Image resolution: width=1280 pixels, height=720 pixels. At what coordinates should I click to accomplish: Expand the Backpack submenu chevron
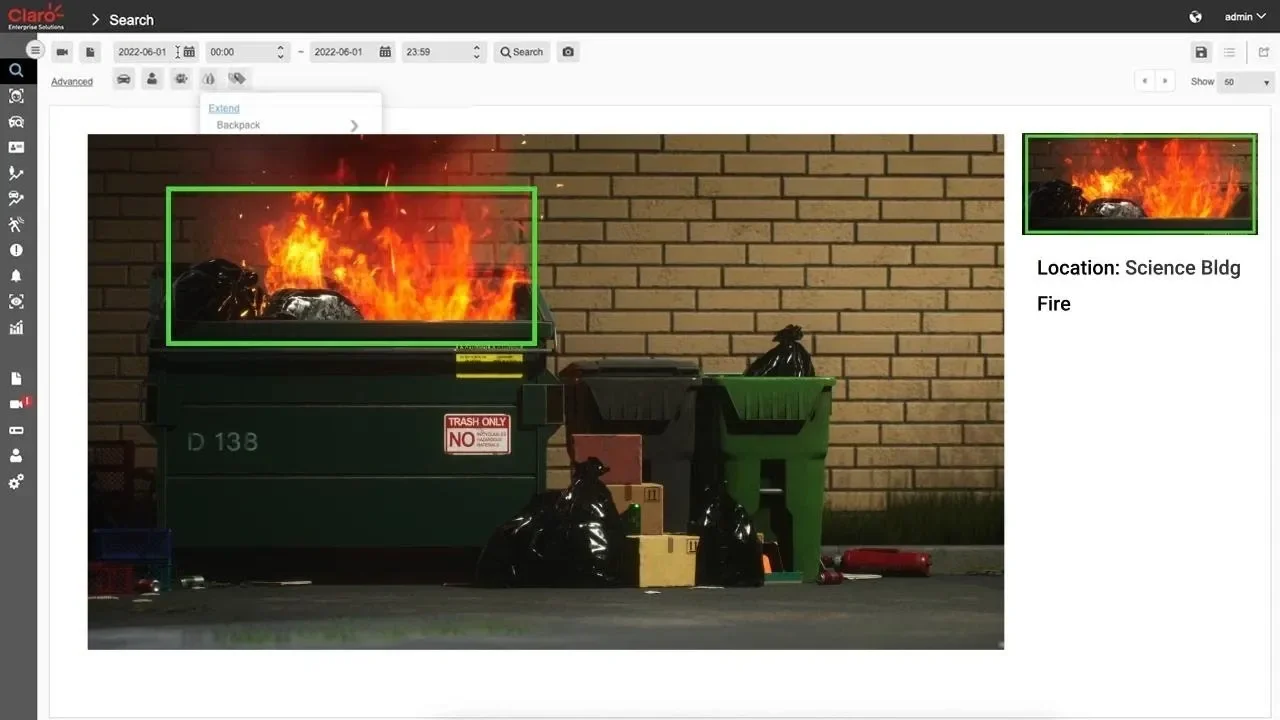coord(353,125)
